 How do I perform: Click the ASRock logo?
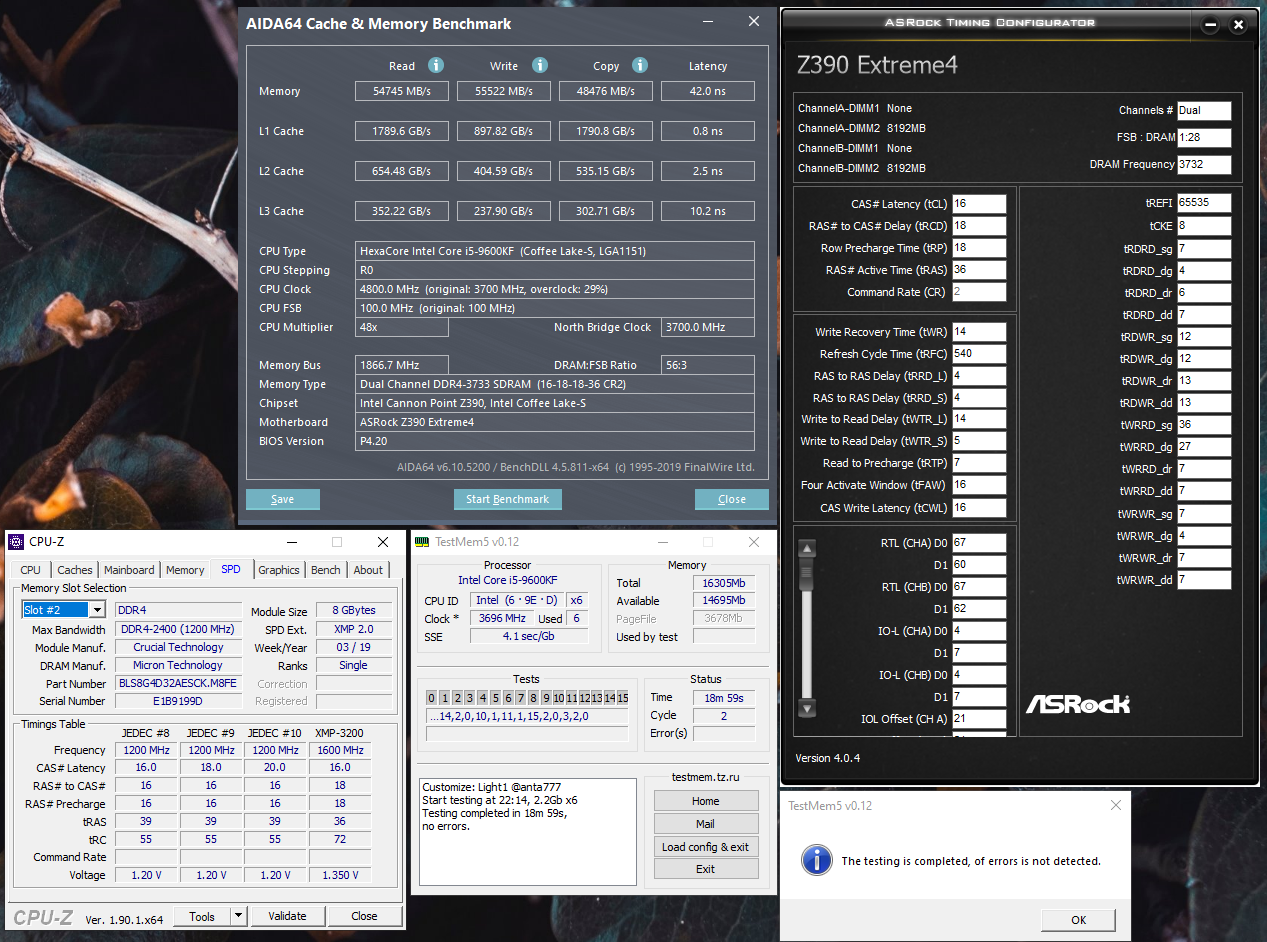click(x=1078, y=703)
